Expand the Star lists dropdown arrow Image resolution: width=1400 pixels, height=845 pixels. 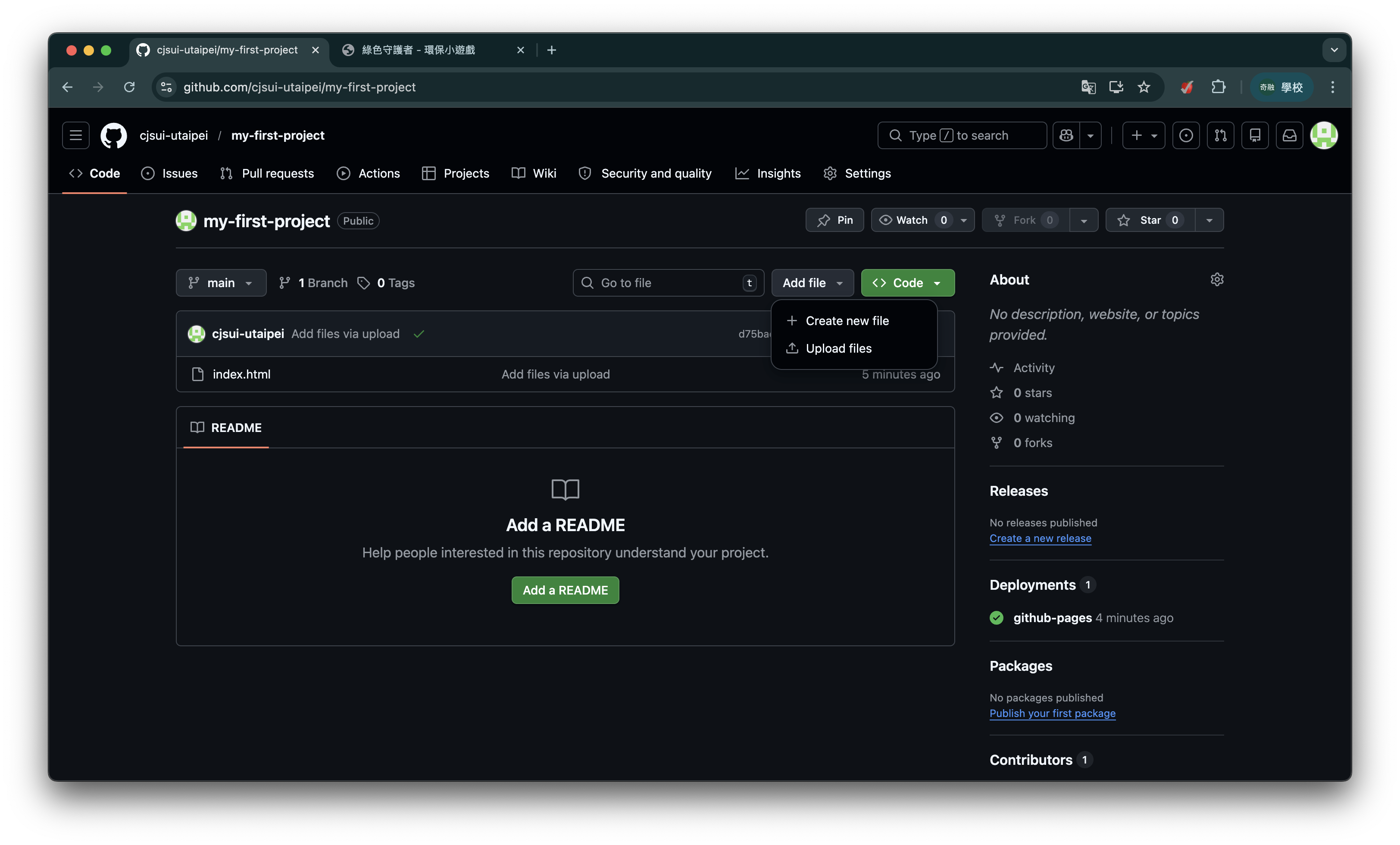pyautogui.click(x=1209, y=220)
